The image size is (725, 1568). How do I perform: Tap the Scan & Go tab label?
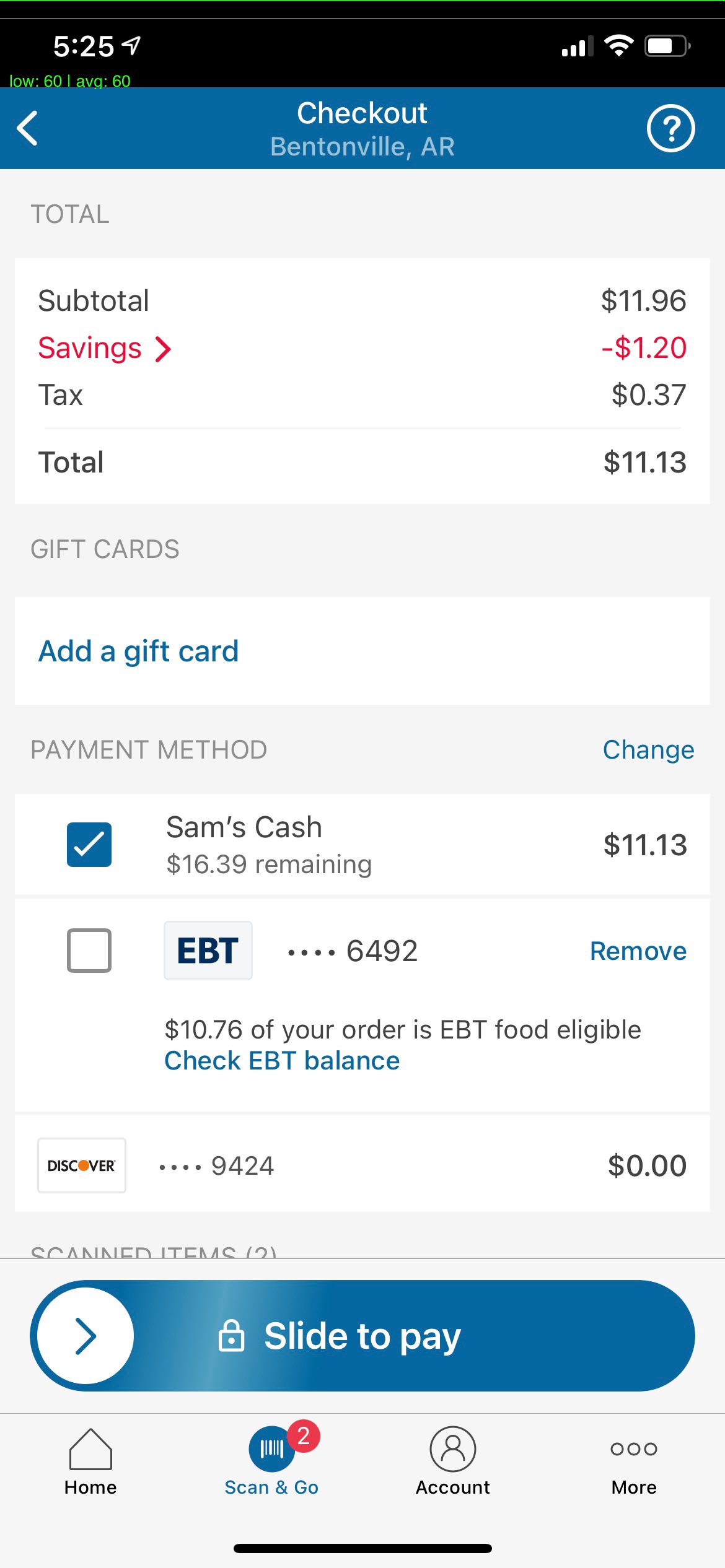[271, 1487]
